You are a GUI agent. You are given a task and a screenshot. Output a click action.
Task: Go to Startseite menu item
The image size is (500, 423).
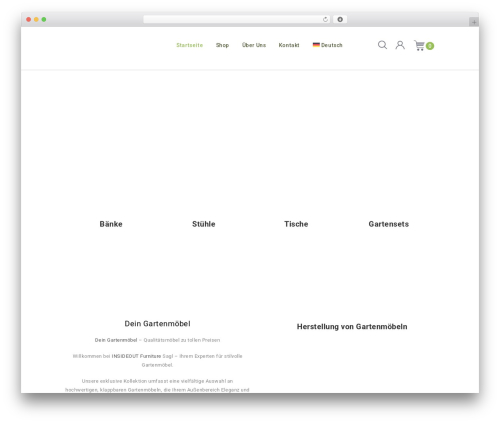(190, 45)
